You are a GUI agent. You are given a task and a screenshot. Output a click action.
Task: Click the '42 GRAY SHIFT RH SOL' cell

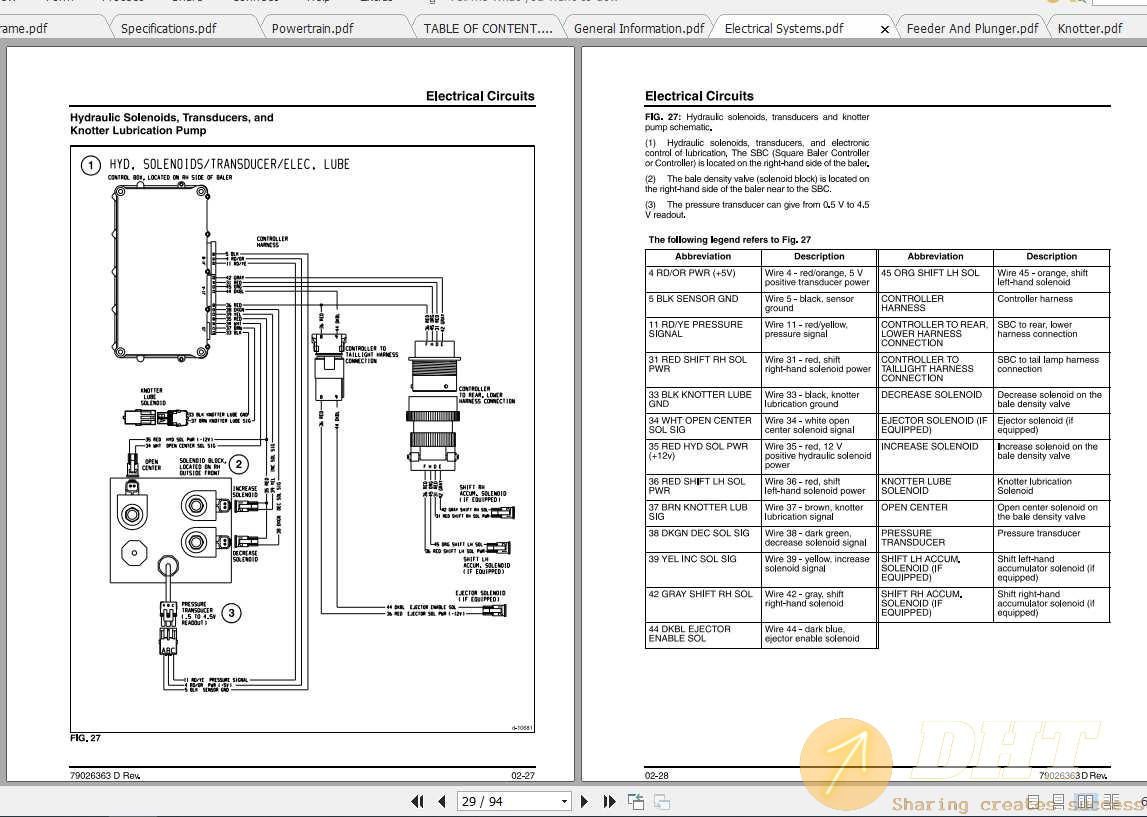coord(703,604)
